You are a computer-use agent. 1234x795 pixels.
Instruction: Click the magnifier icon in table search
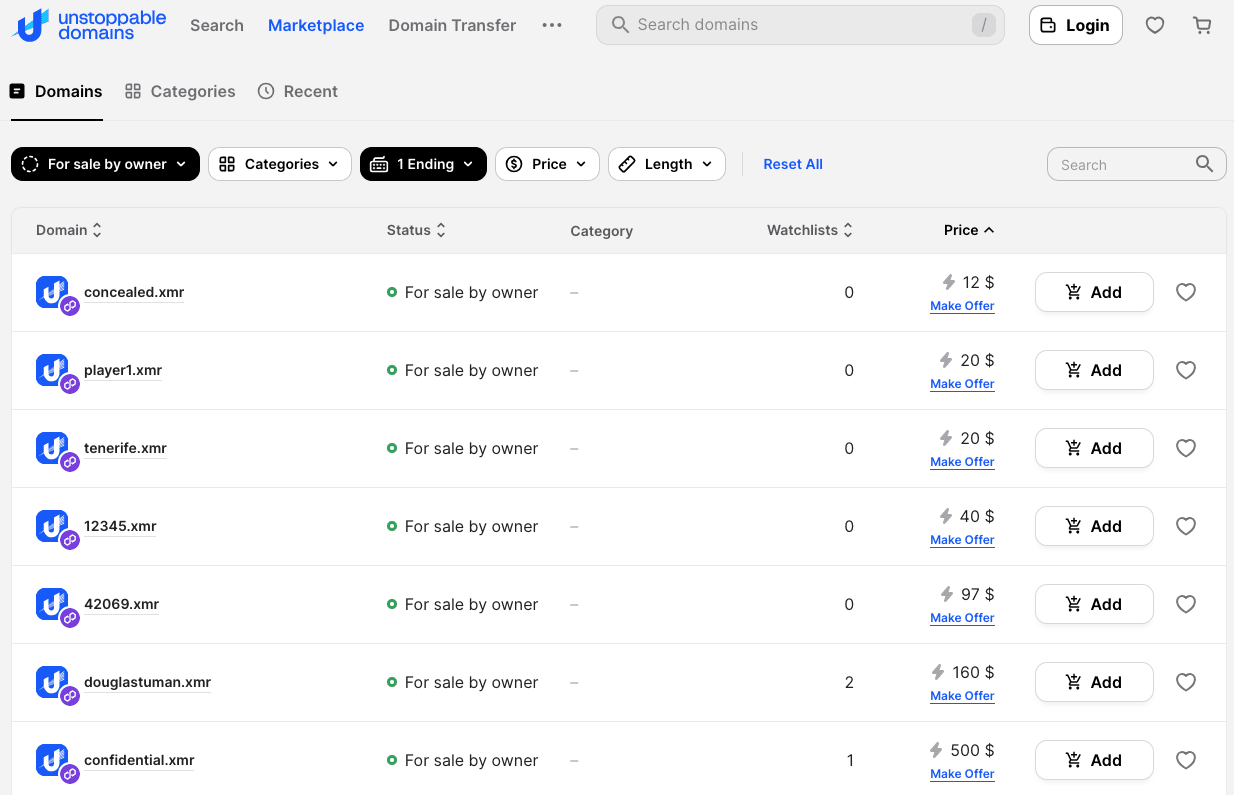click(1205, 164)
